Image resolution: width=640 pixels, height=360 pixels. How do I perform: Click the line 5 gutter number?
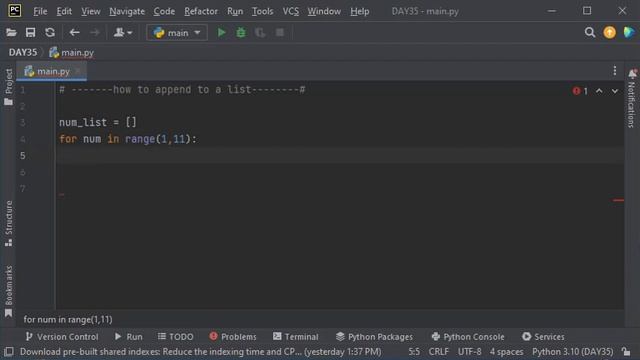23,156
